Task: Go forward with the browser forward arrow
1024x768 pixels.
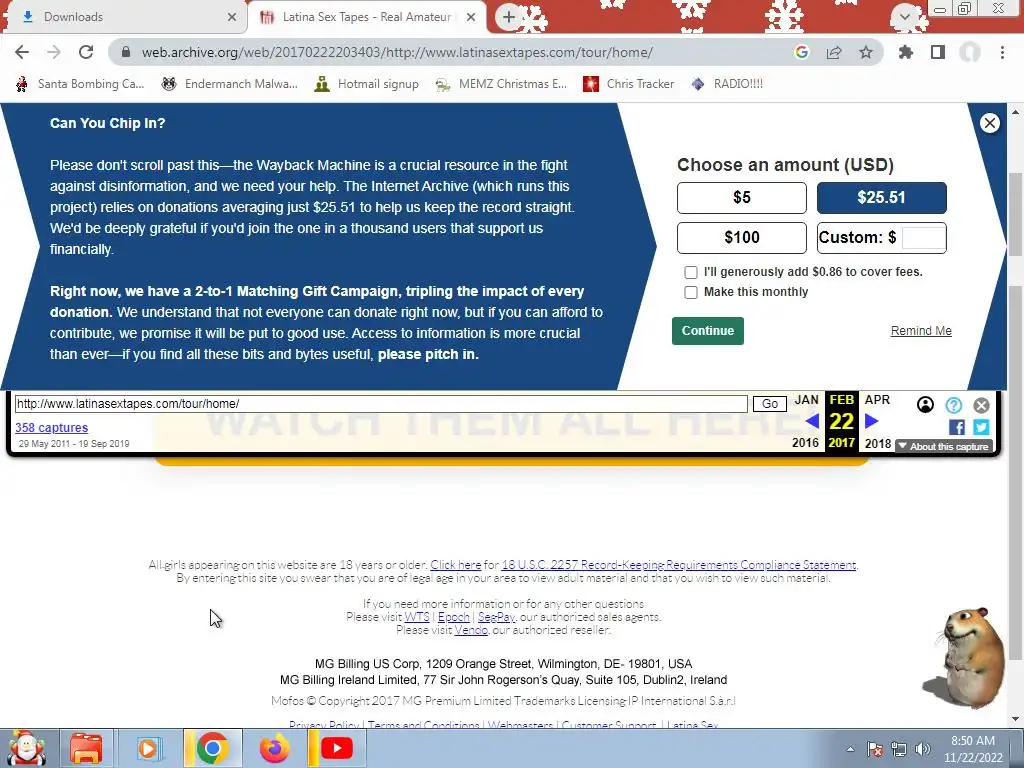Action: (x=54, y=52)
